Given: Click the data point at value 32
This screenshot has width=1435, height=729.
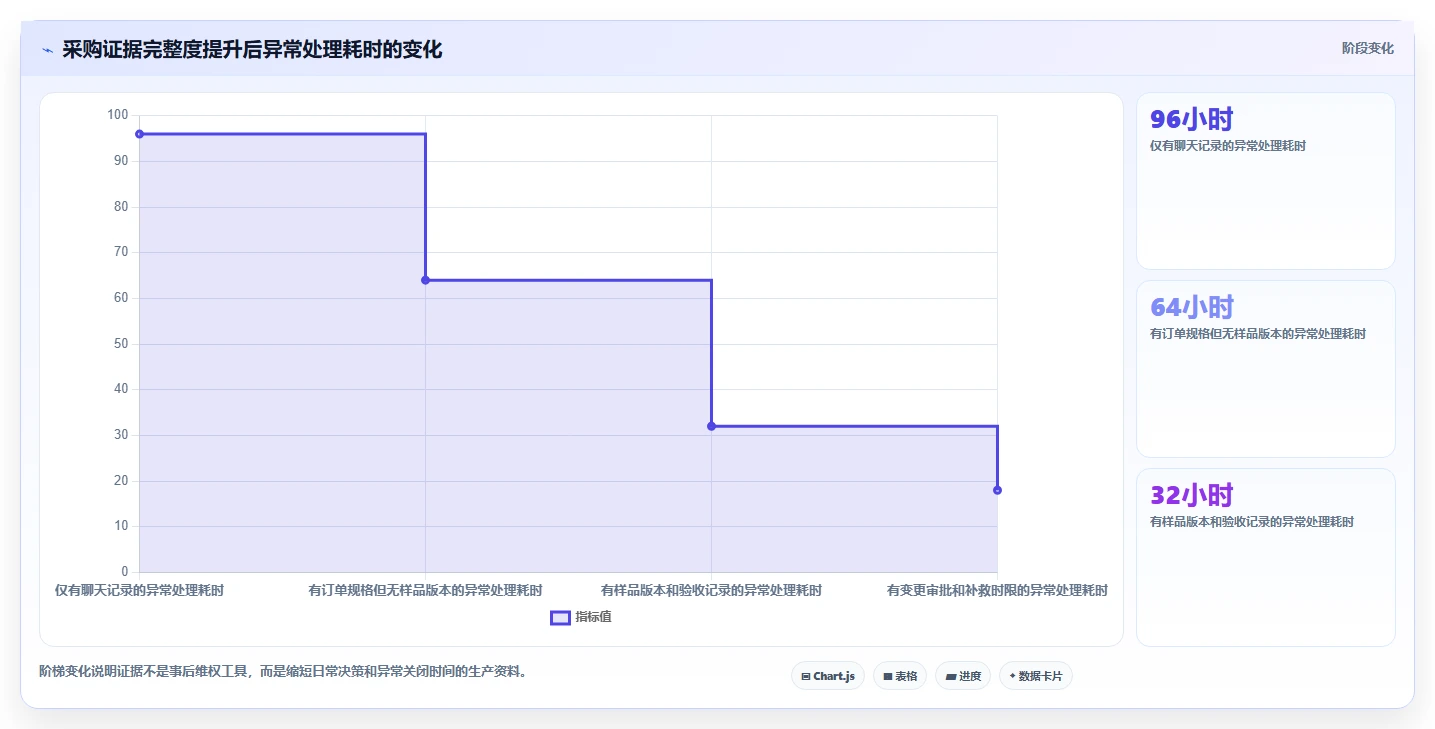Looking at the screenshot, I should [711, 426].
